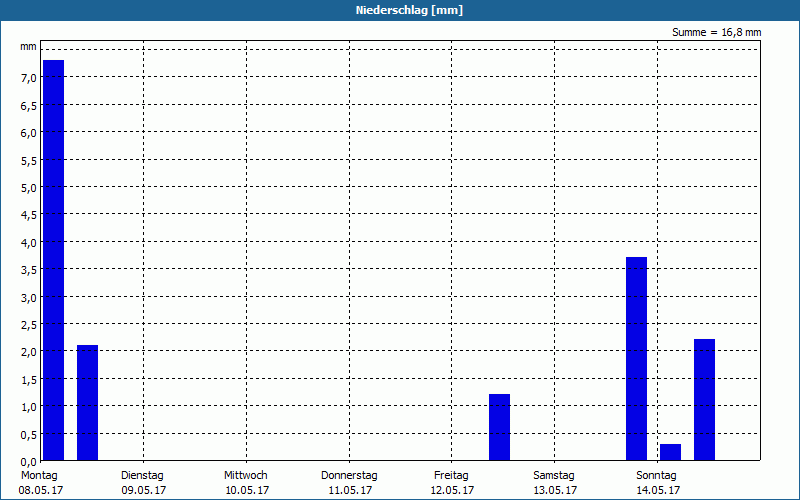Click the 4,5 y-axis value
This screenshot has height=500, width=800.
pos(29,215)
